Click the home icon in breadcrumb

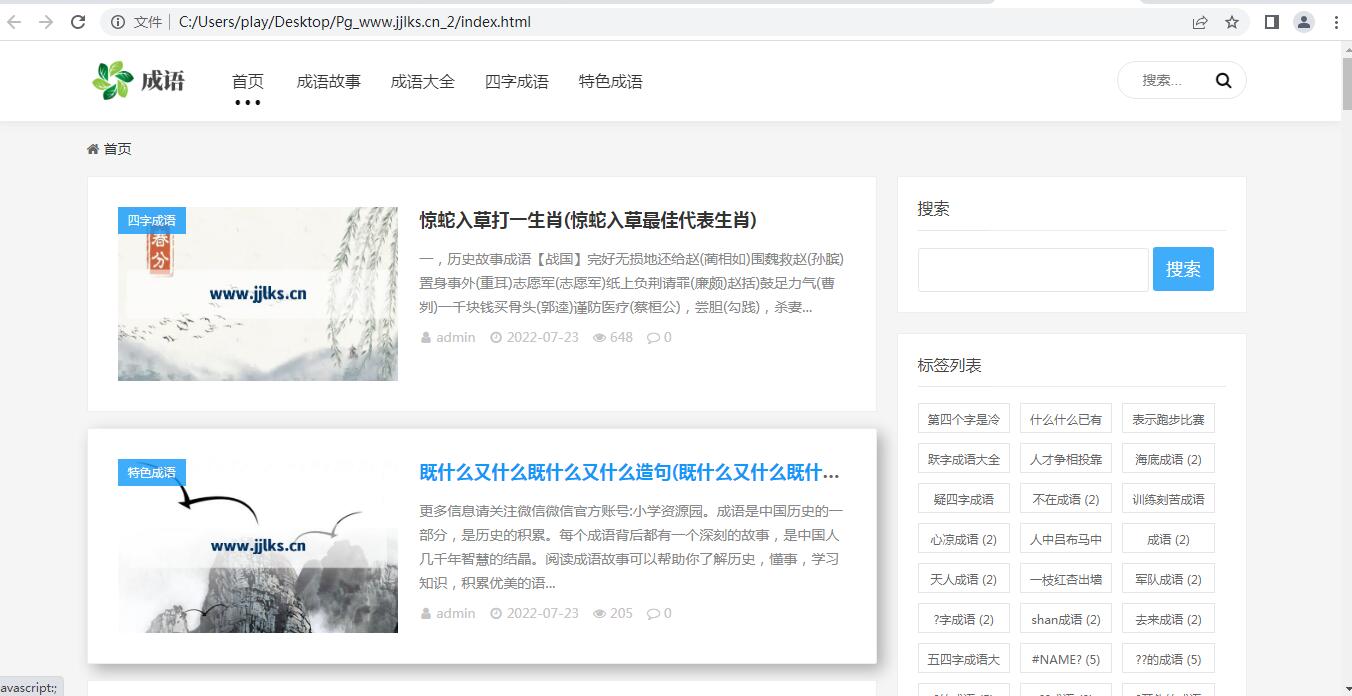[x=93, y=149]
